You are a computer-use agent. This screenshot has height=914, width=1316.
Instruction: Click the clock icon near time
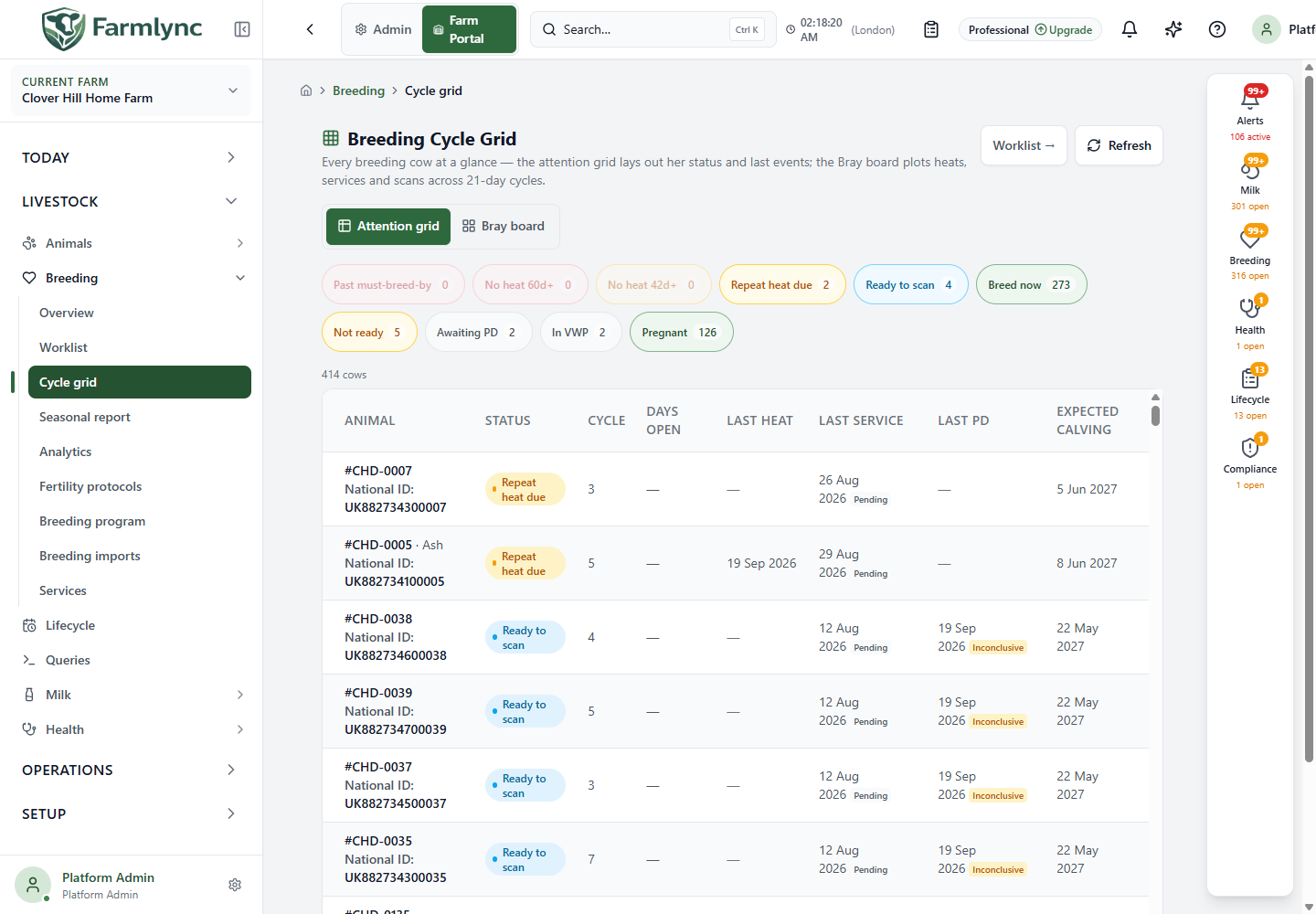pyautogui.click(x=791, y=30)
